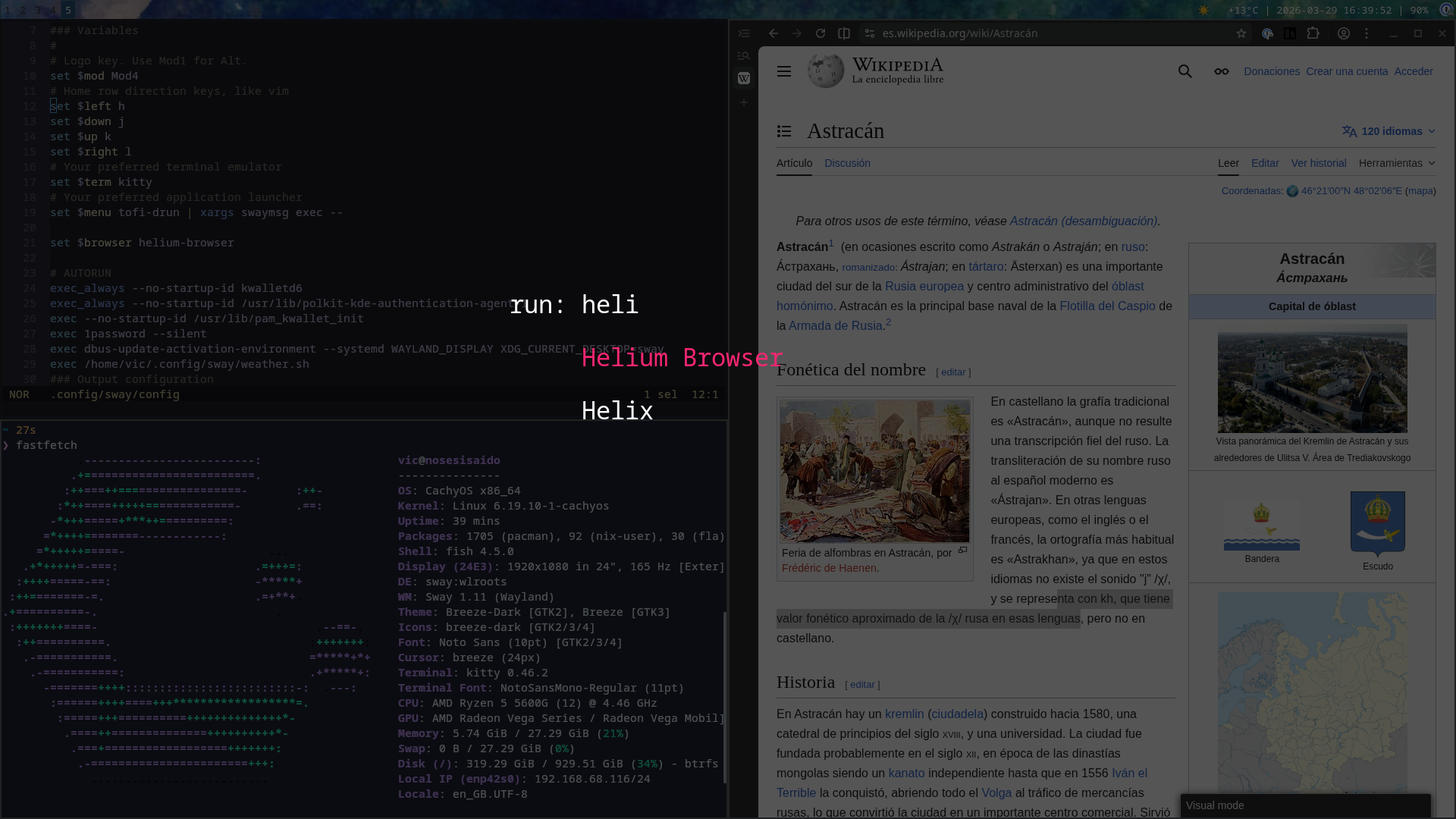Bookmark the page with the star icon
Image resolution: width=1456 pixels, height=819 pixels.
click(x=1241, y=33)
